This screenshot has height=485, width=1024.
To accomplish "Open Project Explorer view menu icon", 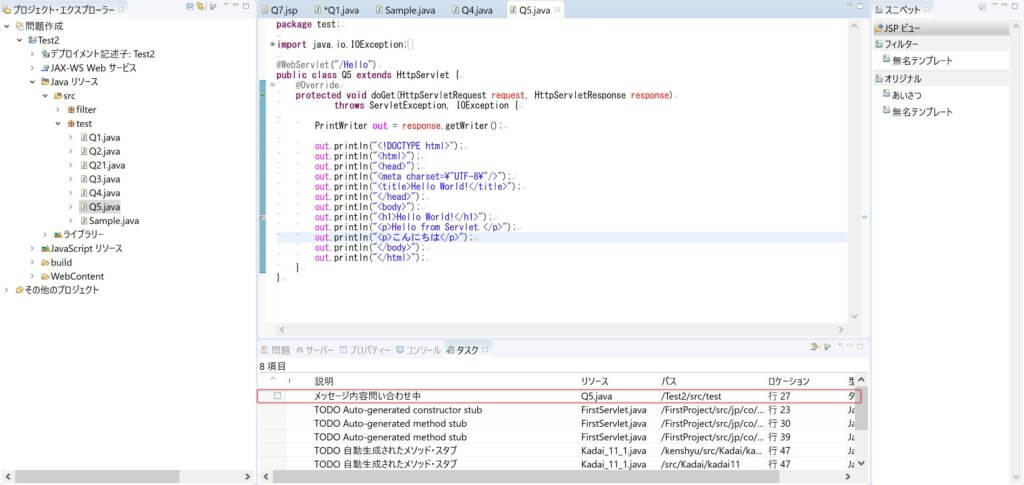I will click(213, 7).
